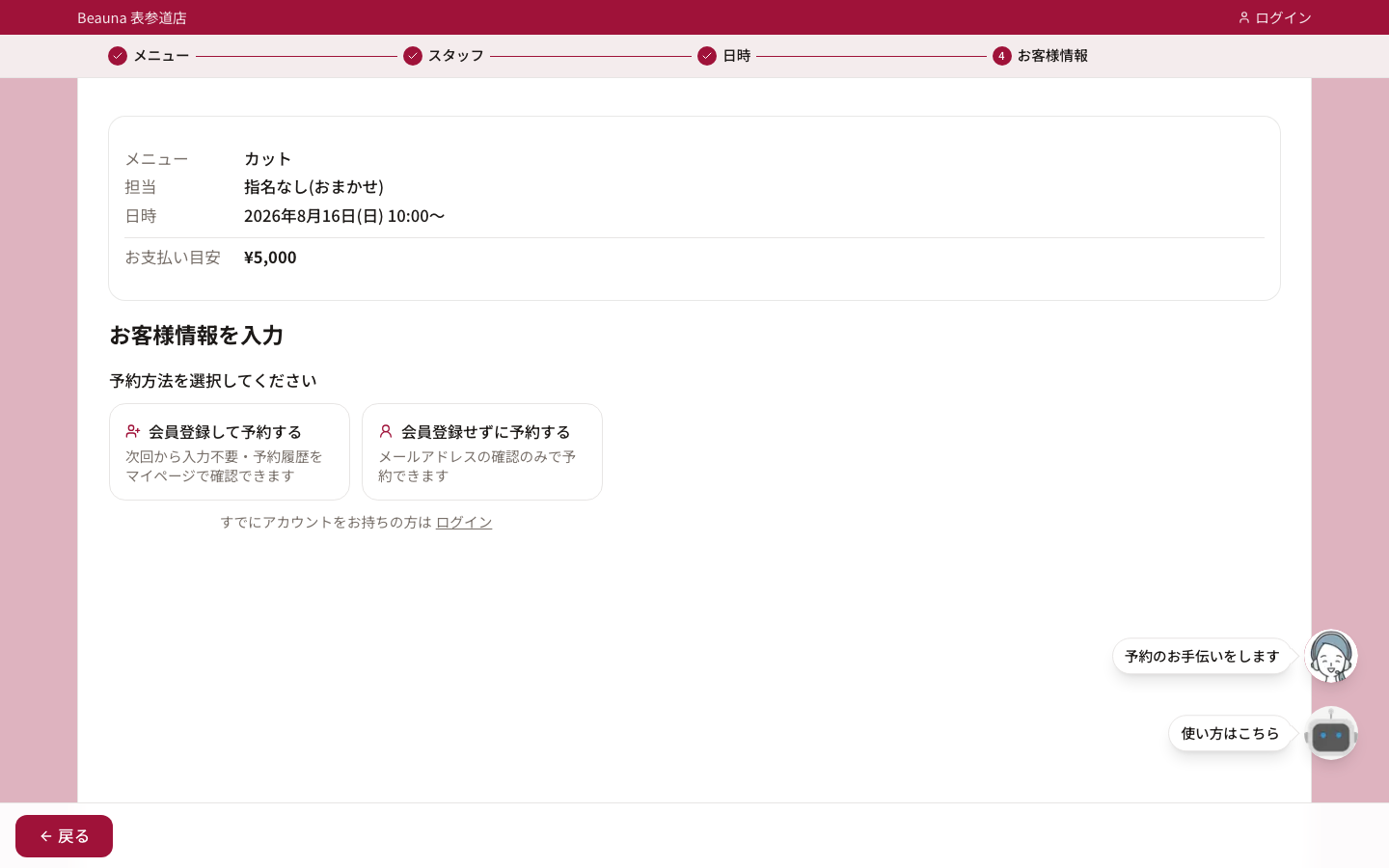Click the add-user icon on 会員登録して予約する
Screen dimensions: 1389x868
pyautogui.click(x=133, y=431)
